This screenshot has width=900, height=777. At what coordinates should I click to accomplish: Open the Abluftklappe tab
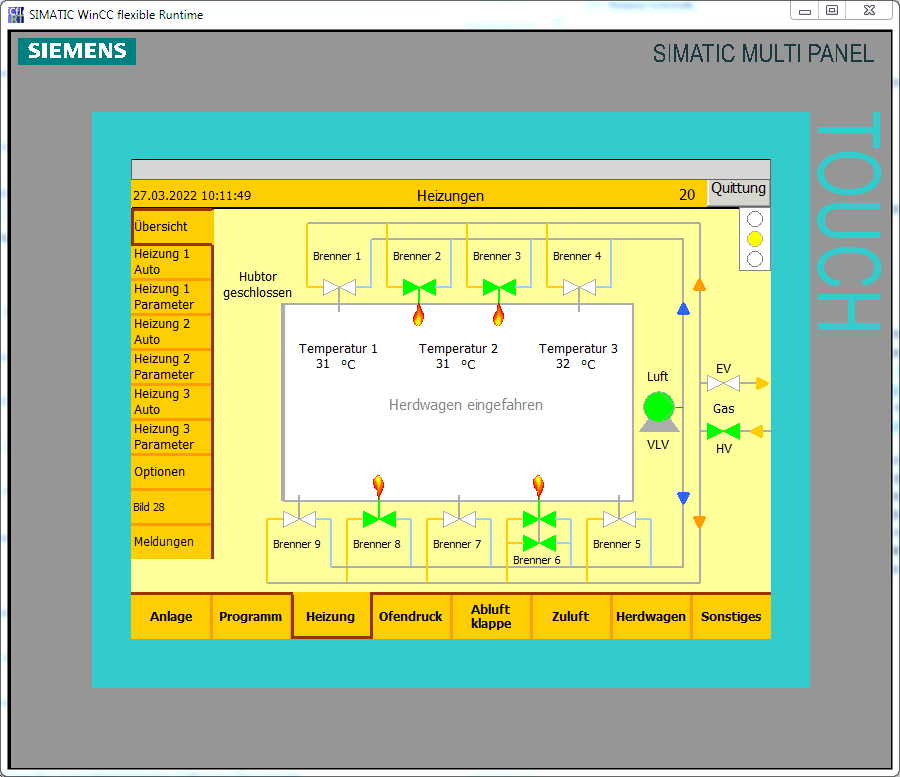(491, 616)
